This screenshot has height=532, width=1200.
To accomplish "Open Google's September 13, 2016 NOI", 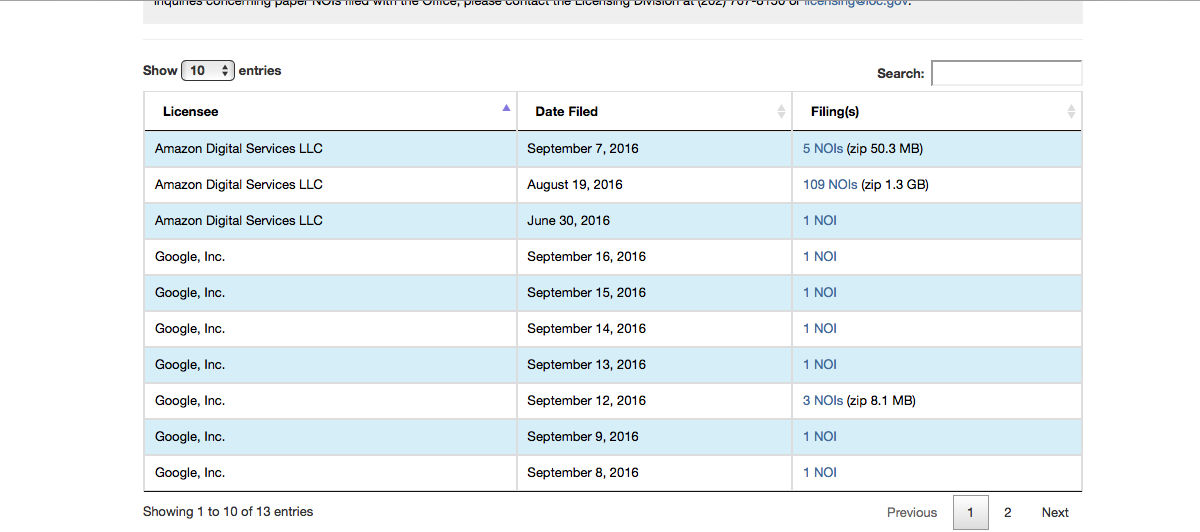I will pyautogui.click(x=819, y=365).
